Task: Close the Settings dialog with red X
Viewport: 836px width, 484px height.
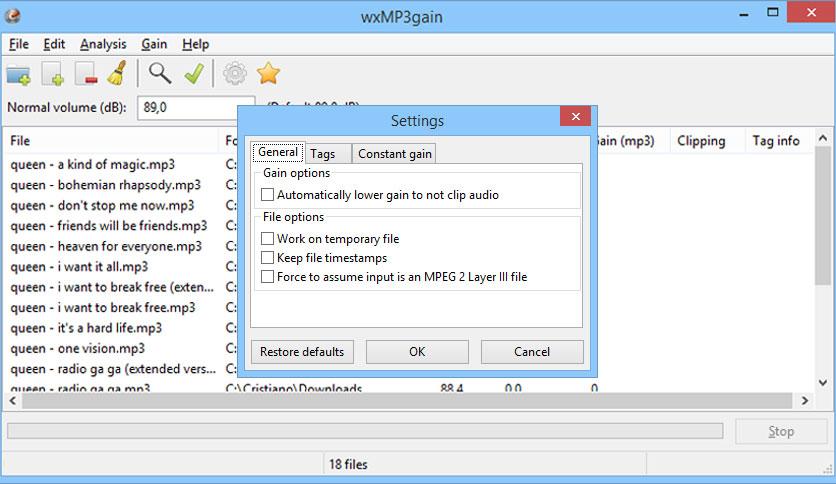Action: click(x=575, y=116)
